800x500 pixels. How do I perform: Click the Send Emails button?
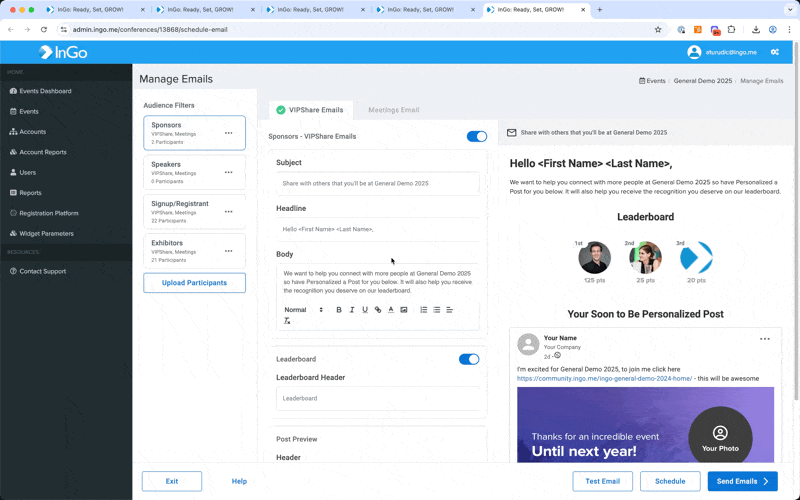click(742, 481)
